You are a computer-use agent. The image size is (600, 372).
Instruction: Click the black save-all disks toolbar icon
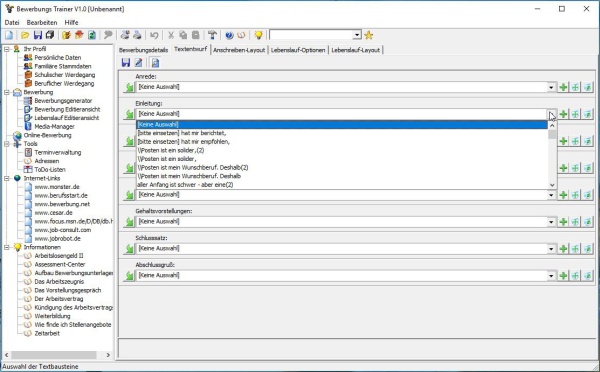50,35
